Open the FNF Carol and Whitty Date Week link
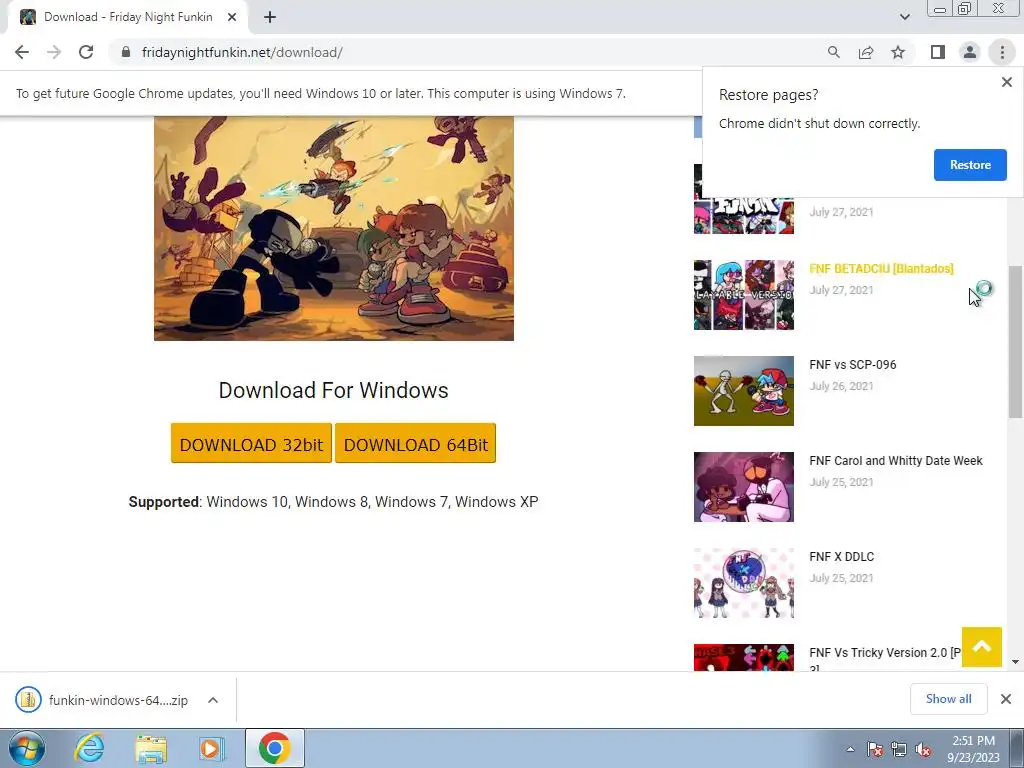1024x768 pixels. point(895,460)
